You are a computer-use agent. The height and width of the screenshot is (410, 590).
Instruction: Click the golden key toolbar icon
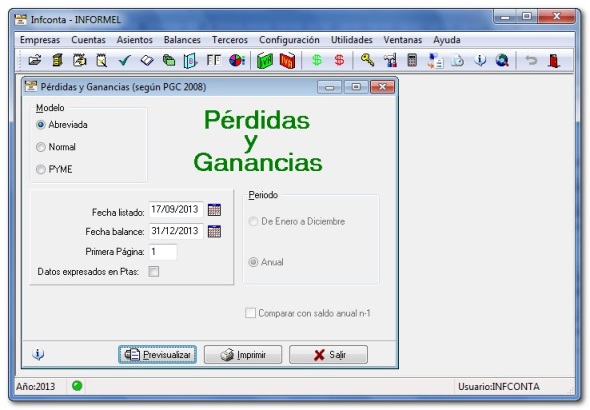pyautogui.click(x=368, y=60)
